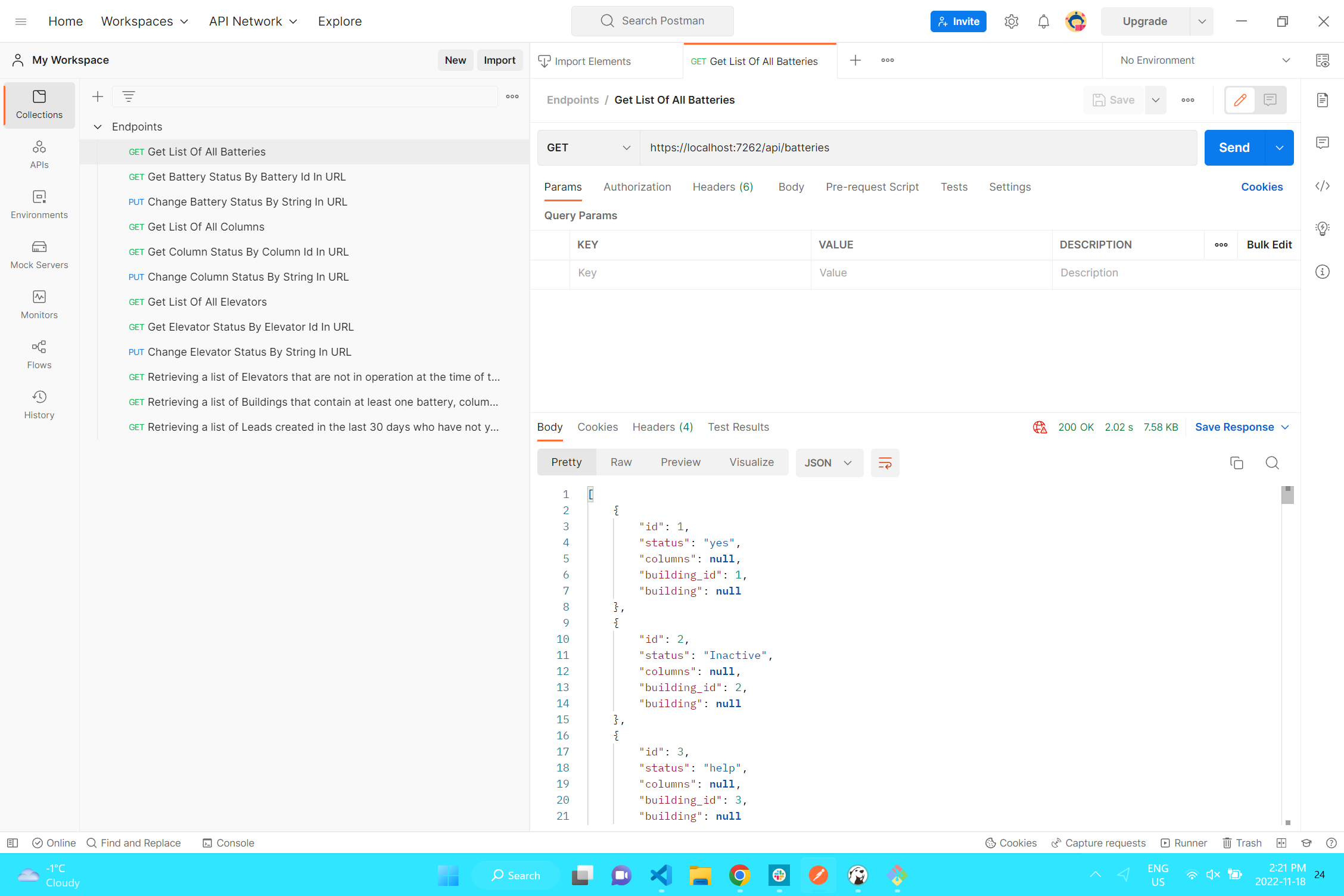1344x896 pixels.
Task: Open the History panel
Action: pyautogui.click(x=39, y=404)
